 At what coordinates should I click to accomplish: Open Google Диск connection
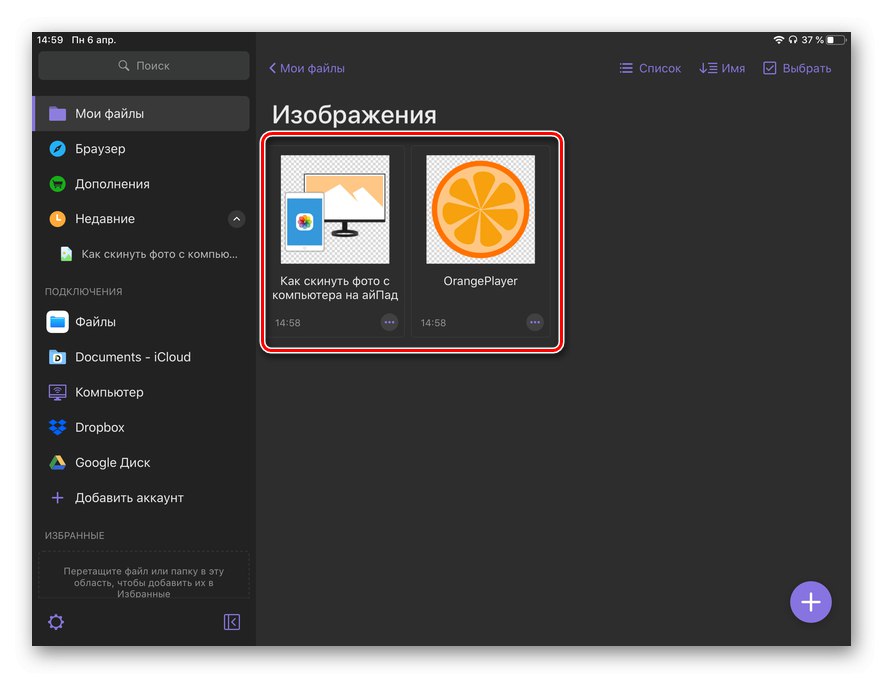tap(112, 463)
